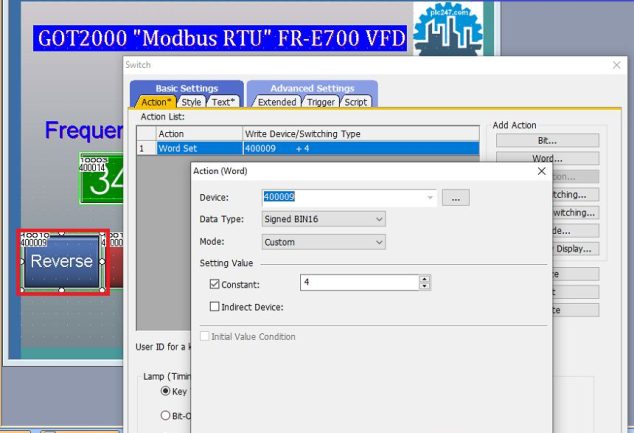
Task: Click the plc247.com gear logo
Action: pos(448,28)
